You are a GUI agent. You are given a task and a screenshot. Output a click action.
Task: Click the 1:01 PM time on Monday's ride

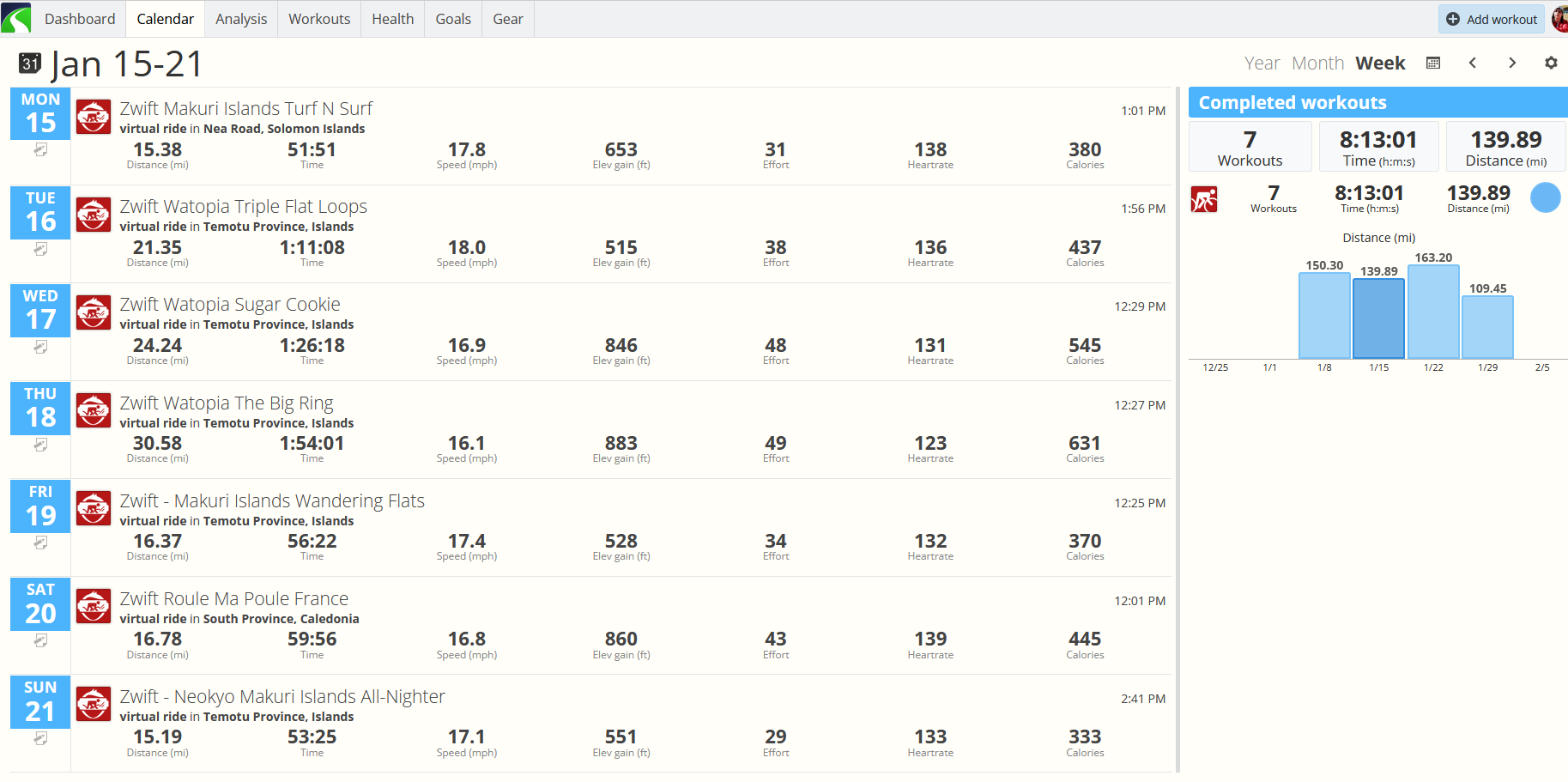[x=1143, y=111]
